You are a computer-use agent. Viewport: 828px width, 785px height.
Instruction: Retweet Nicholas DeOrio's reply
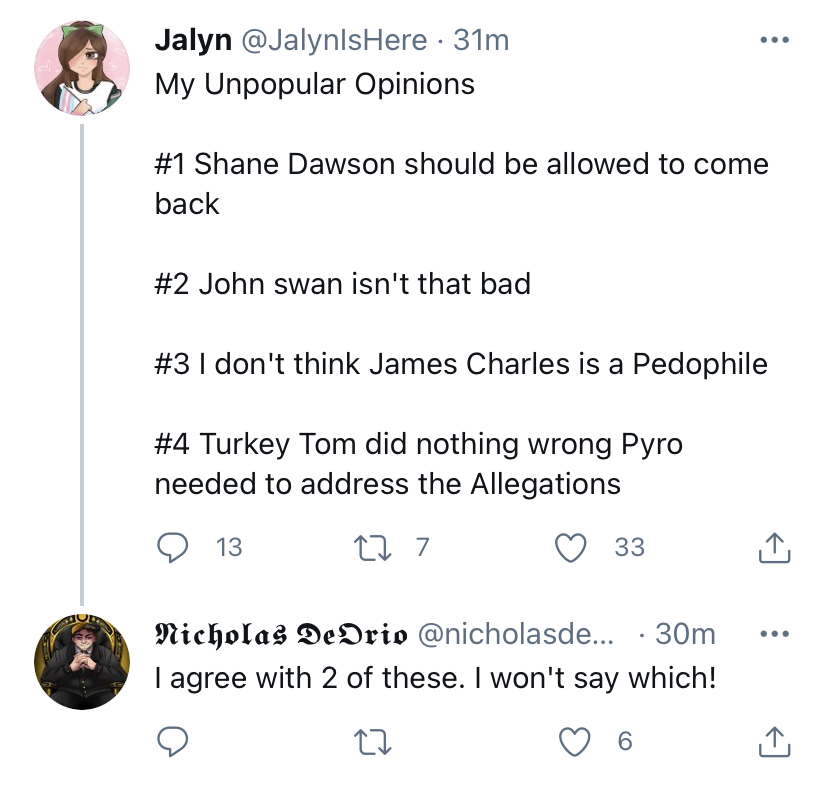[372, 741]
